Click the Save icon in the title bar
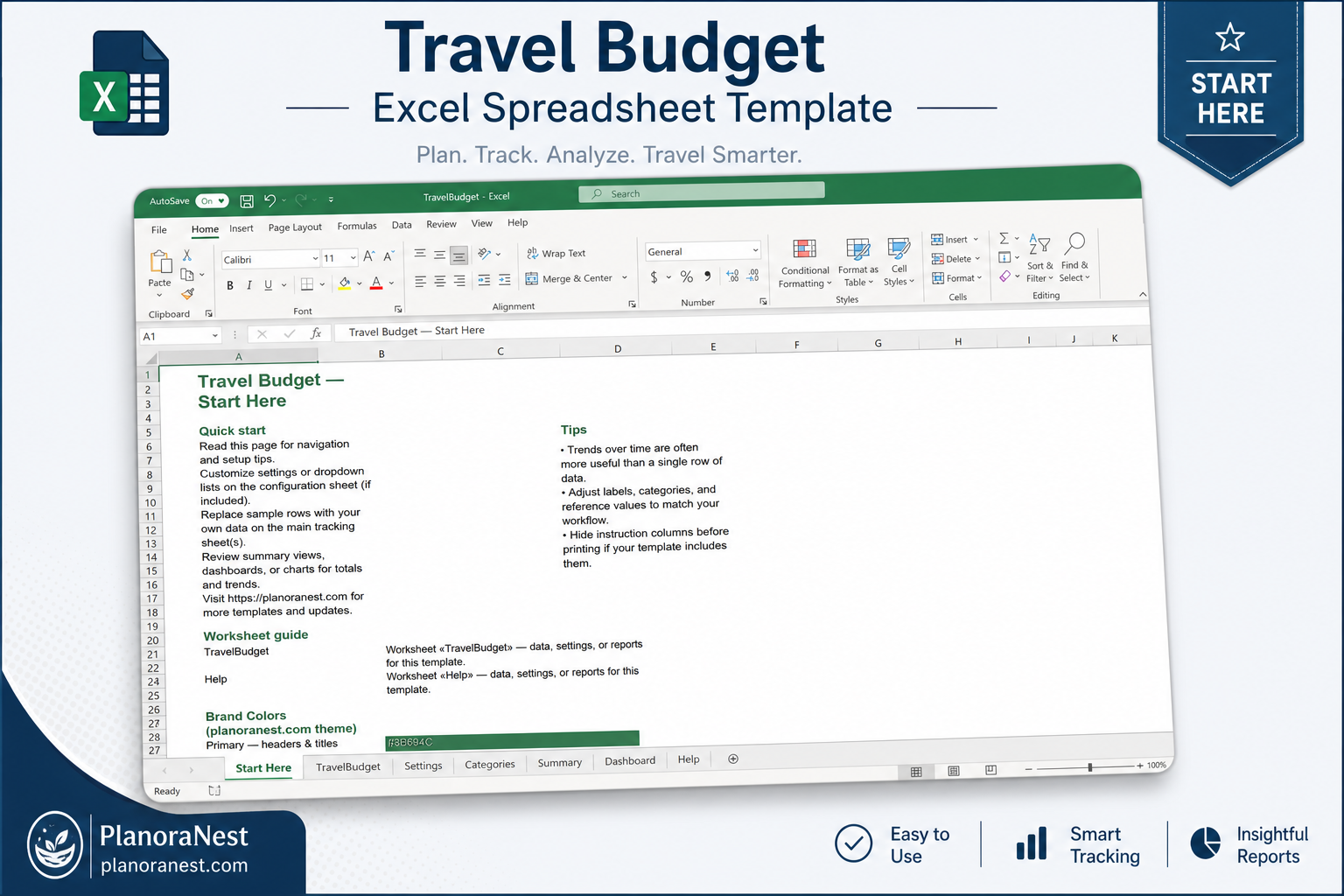This screenshot has height=896, width=1344. tap(247, 201)
